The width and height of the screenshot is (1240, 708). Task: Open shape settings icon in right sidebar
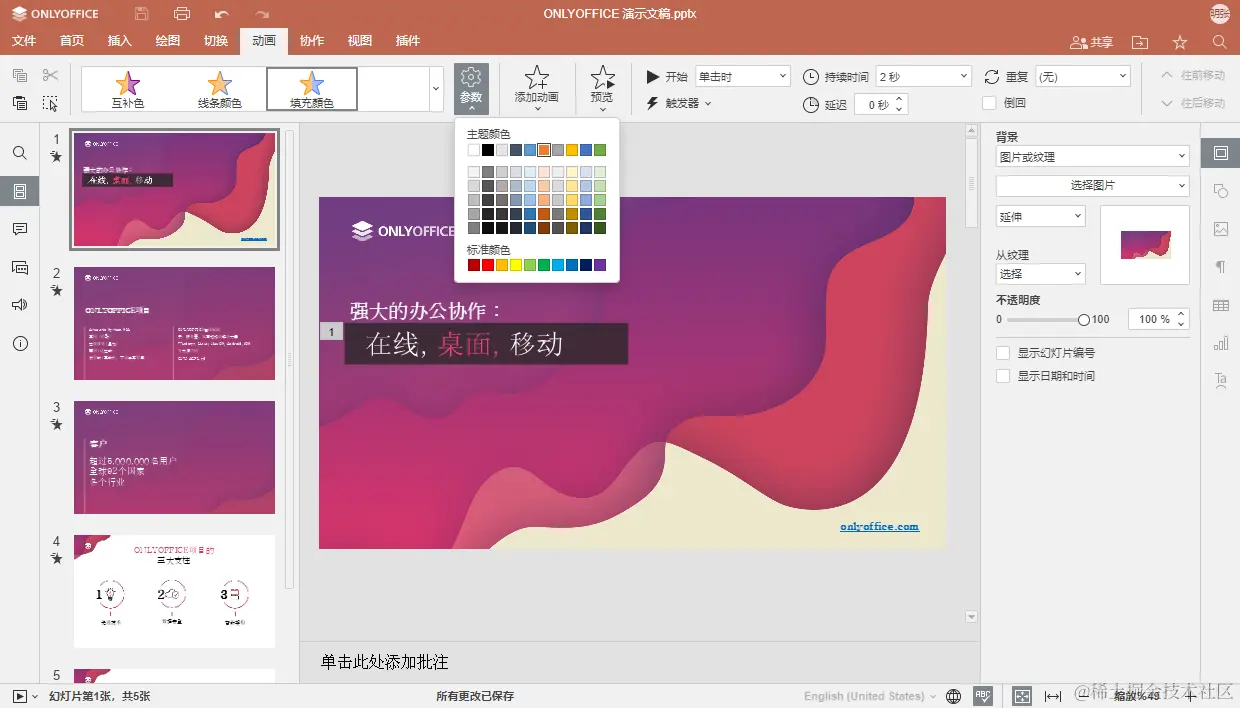click(x=1221, y=191)
